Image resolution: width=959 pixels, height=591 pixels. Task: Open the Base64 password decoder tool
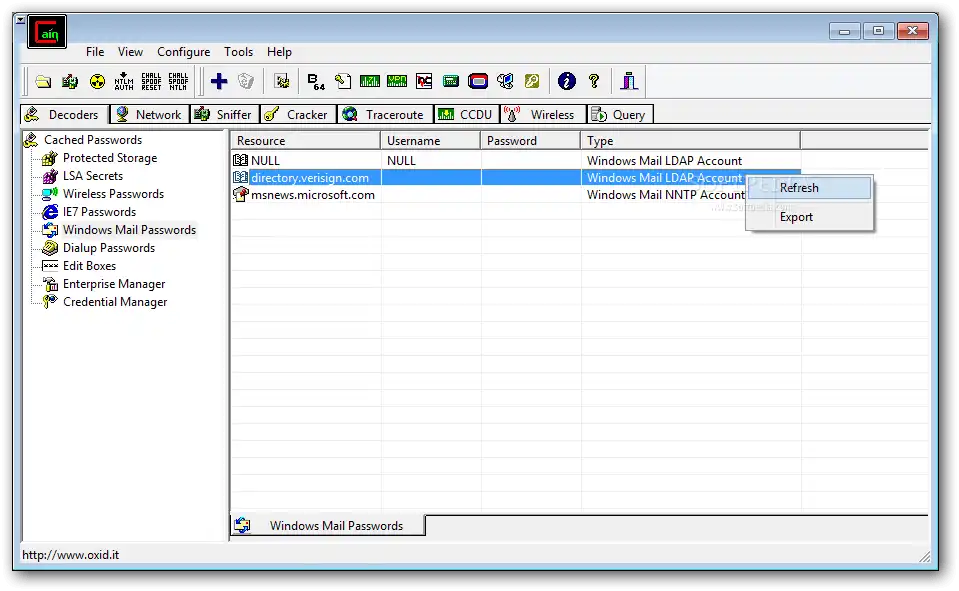coord(316,81)
